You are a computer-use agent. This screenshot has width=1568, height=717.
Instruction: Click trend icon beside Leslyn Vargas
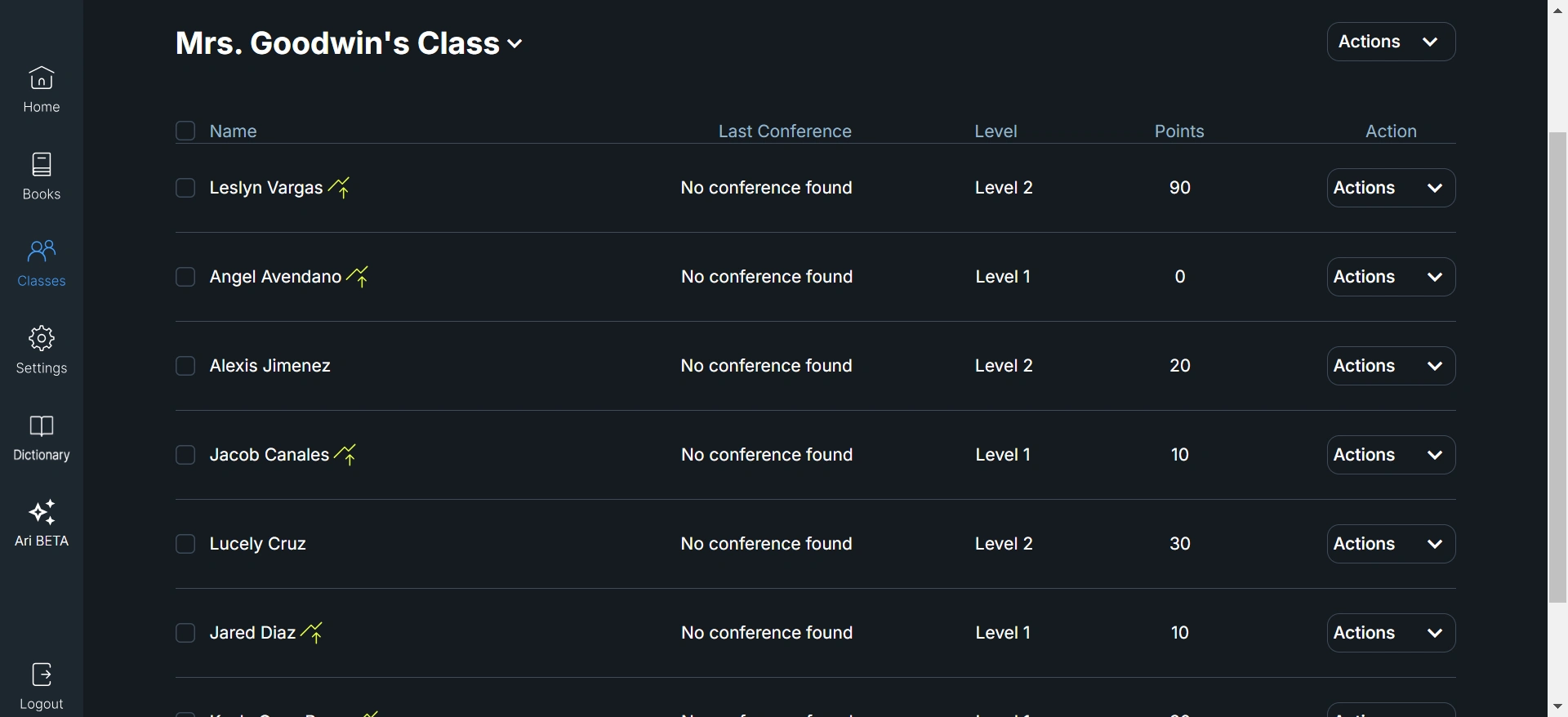340,188
